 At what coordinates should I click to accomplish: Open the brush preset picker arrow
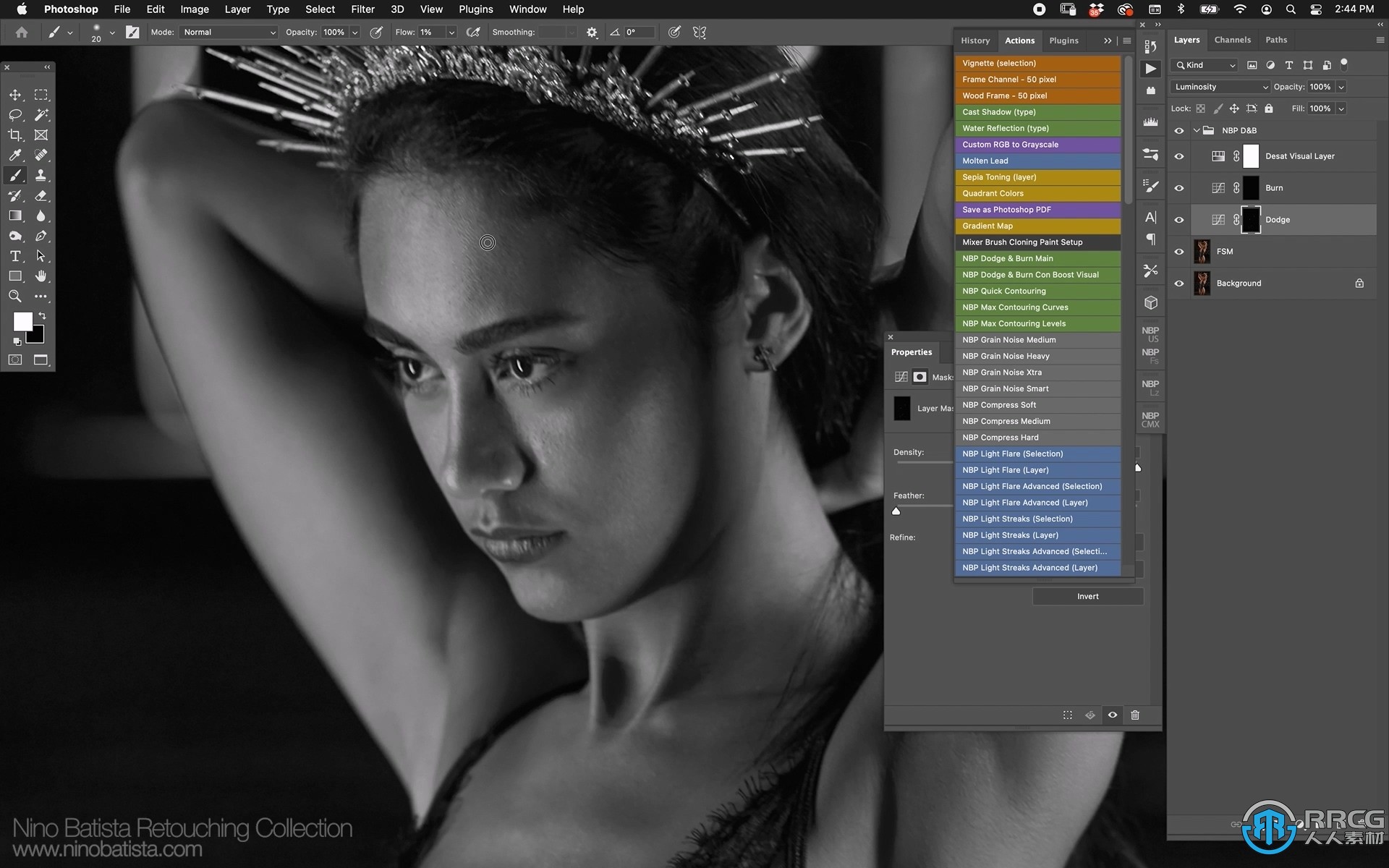tap(112, 32)
